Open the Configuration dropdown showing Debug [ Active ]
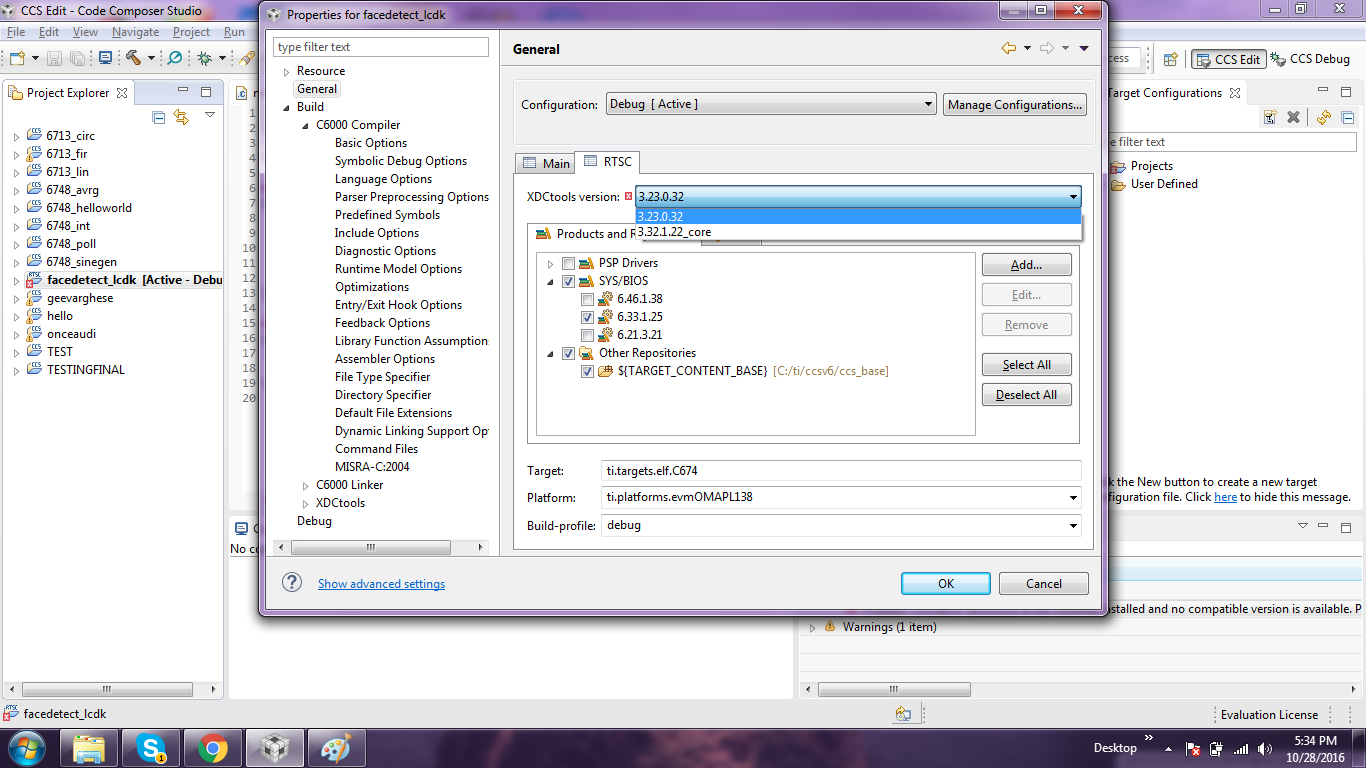 point(771,104)
